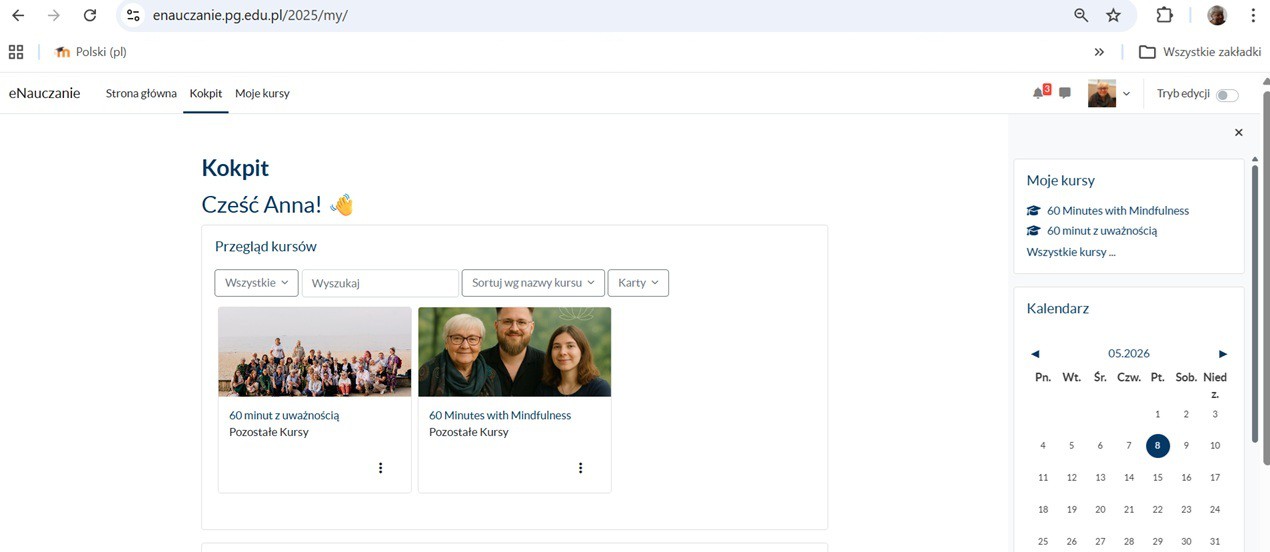Select day 1 in the calendar
1270x552 pixels.
(1157, 414)
